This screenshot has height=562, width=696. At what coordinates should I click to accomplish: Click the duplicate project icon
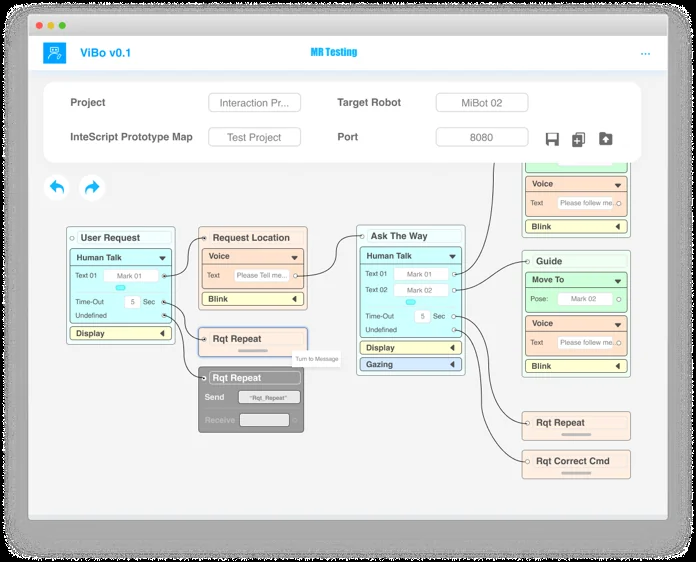point(578,139)
